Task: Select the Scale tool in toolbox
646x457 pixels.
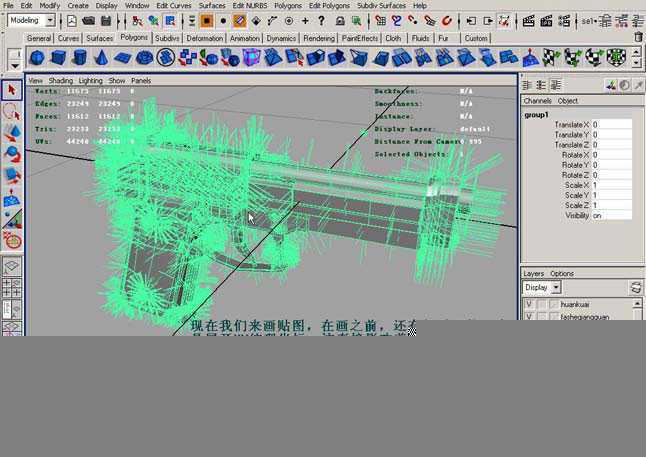Action: pos(12,176)
